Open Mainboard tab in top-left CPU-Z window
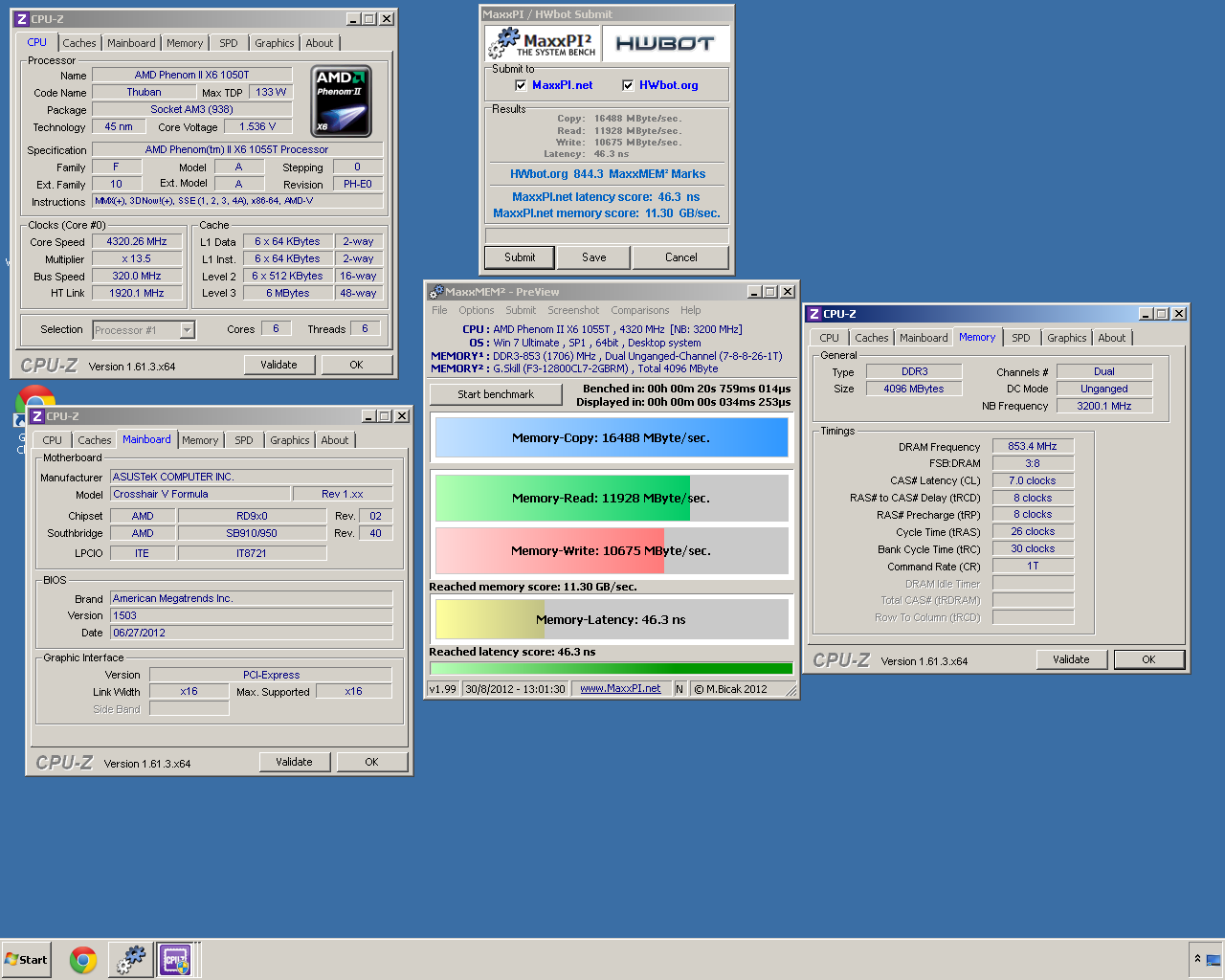The width and height of the screenshot is (1225, 980). coord(131,43)
